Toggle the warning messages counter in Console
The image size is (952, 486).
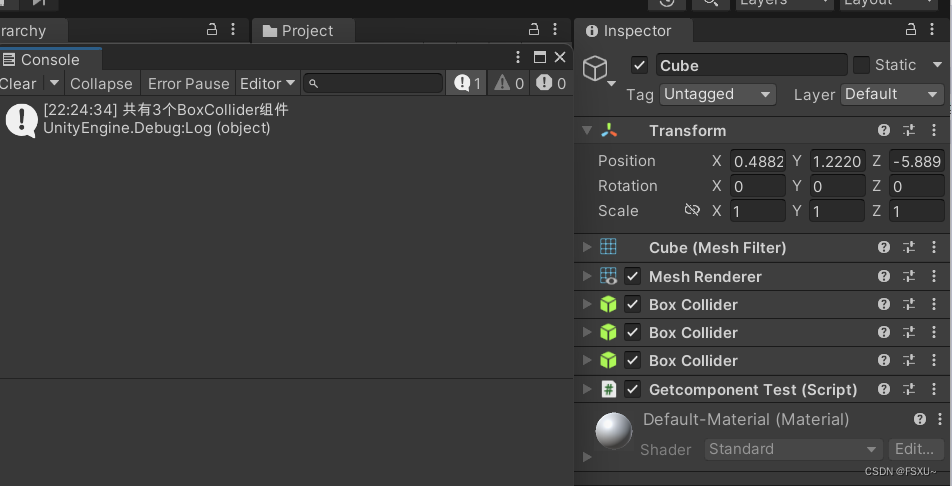click(509, 84)
